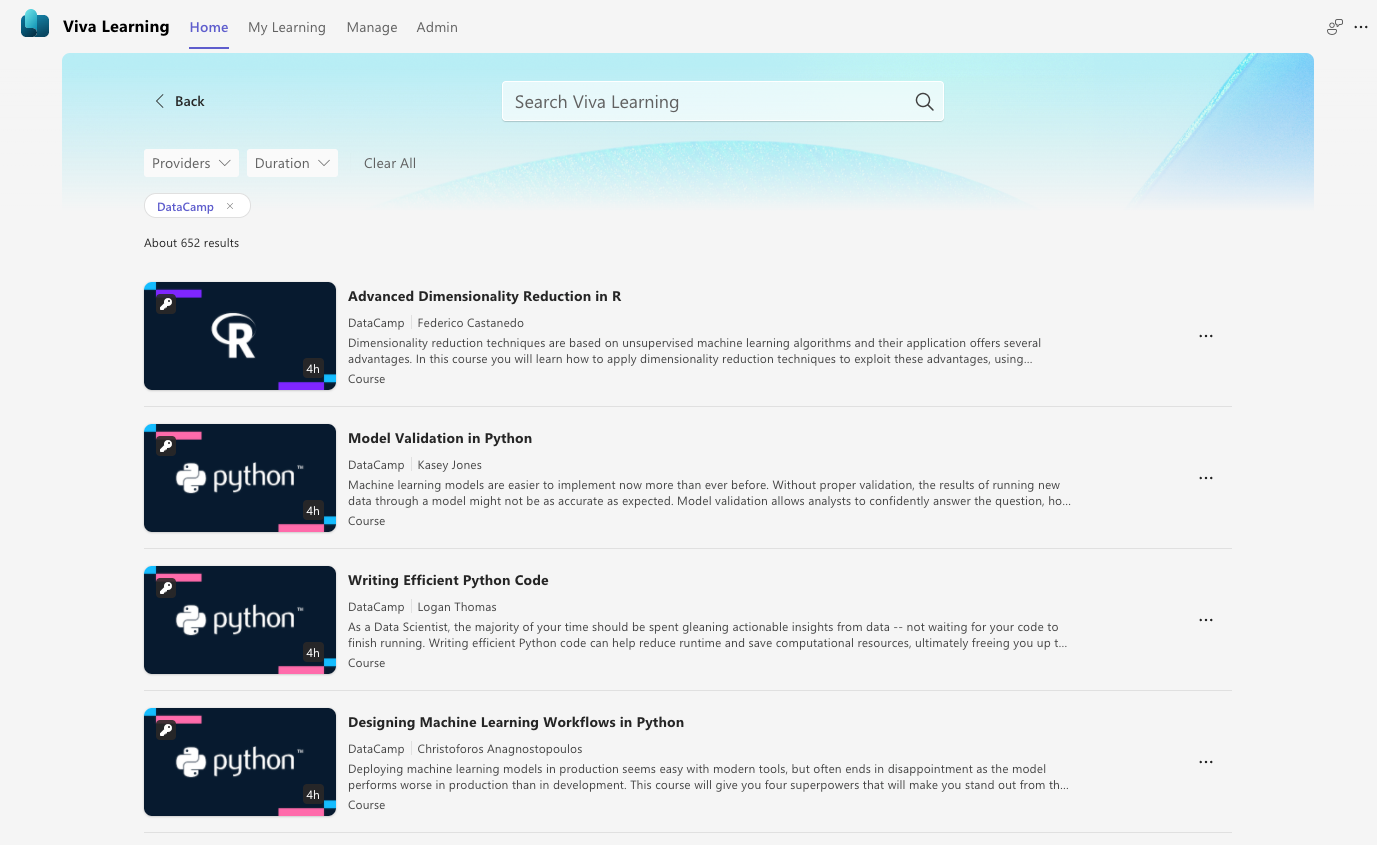The width and height of the screenshot is (1377, 845).
Task: Open the top-right more options ellipsis
Action: click(x=1360, y=27)
